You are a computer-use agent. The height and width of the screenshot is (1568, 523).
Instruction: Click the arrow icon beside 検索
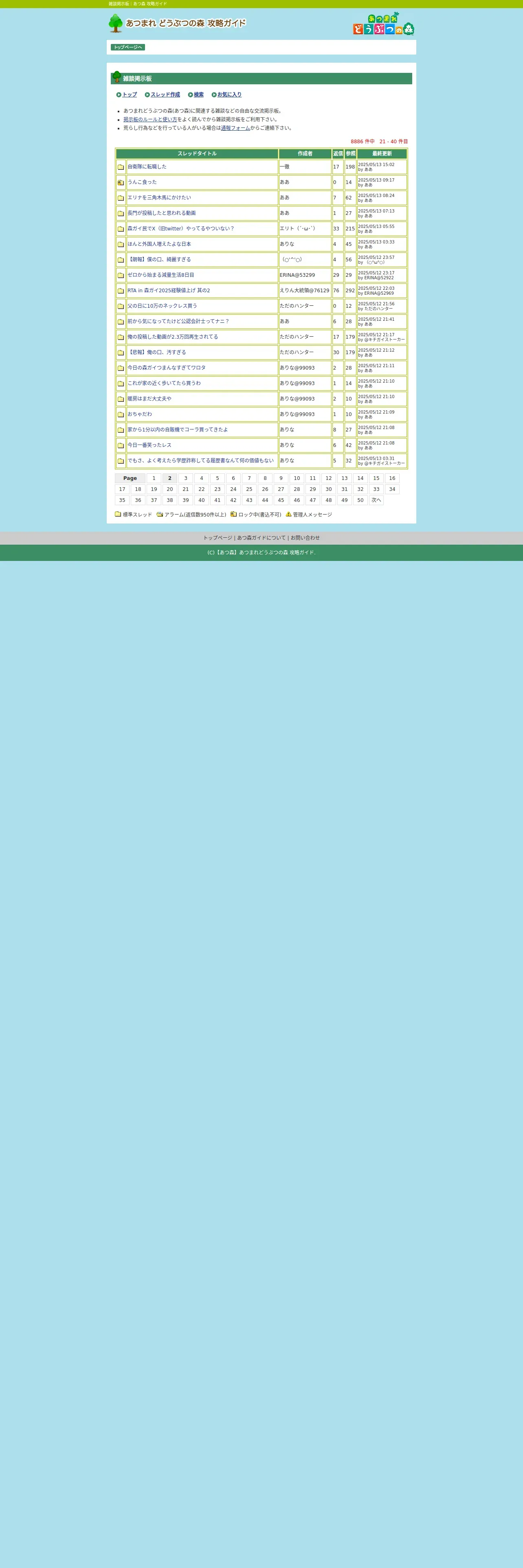click(x=191, y=95)
